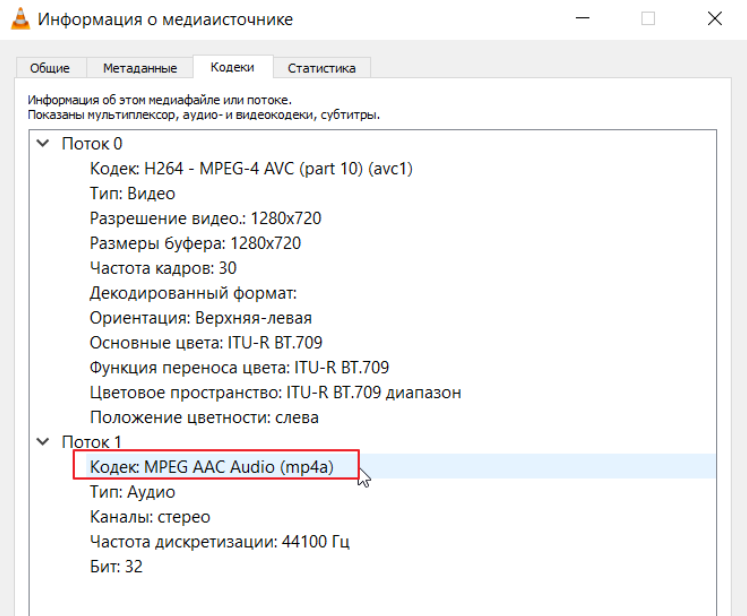Select the Цветовое пространство row

(x=275, y=392)
